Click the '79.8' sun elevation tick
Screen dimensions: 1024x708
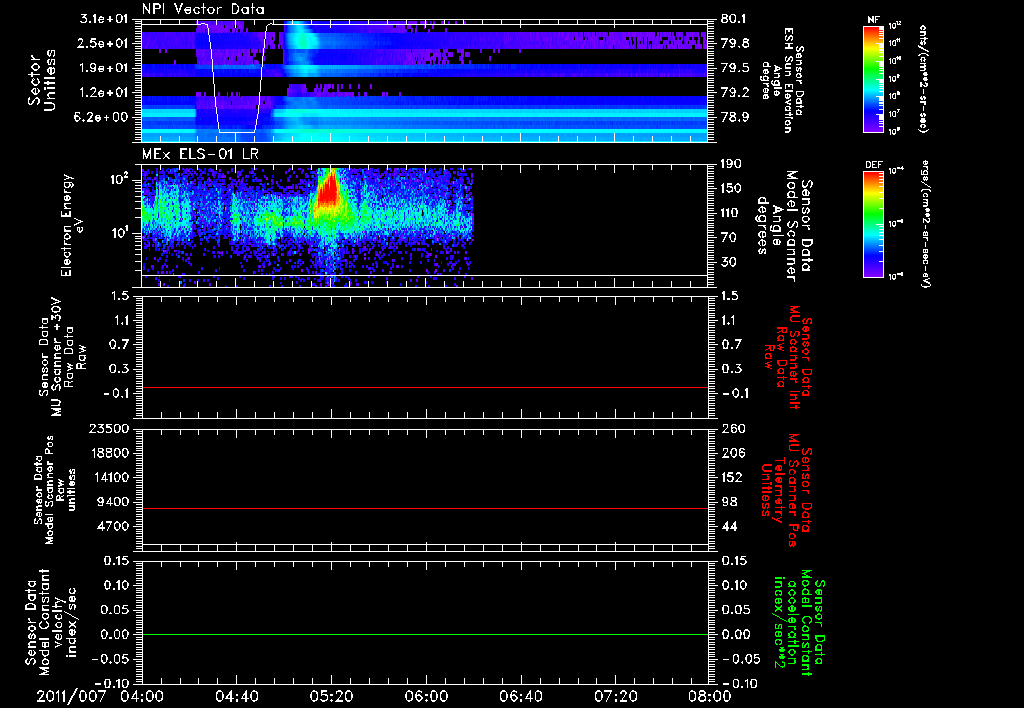point(735,43)
